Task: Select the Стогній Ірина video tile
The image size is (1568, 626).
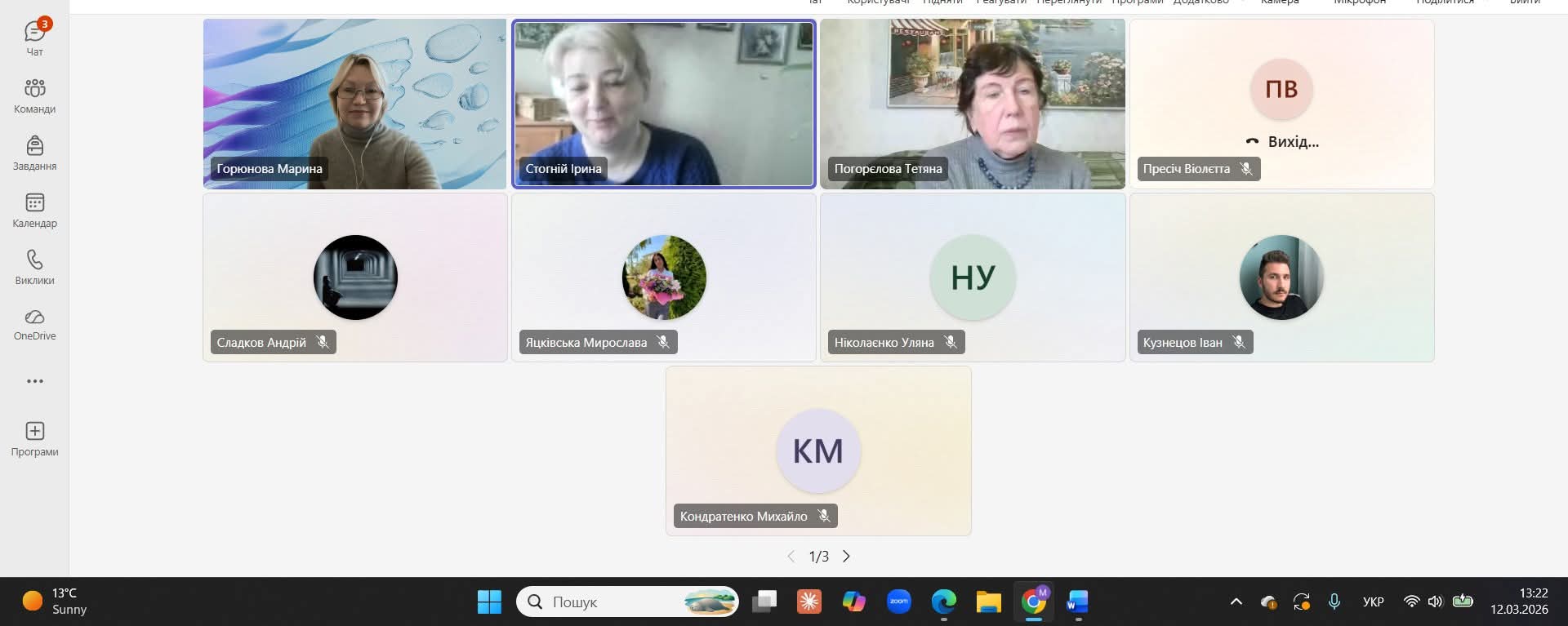Action: point(663,104)
